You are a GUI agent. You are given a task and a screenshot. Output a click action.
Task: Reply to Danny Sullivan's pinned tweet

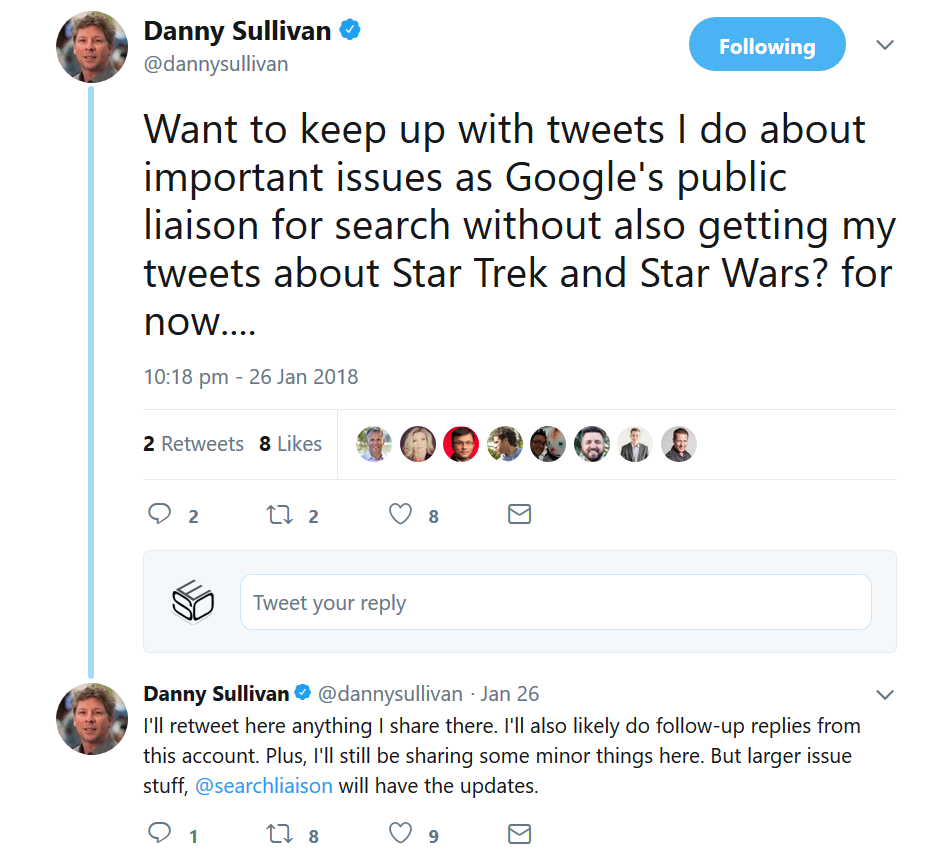tap(160, 513)
